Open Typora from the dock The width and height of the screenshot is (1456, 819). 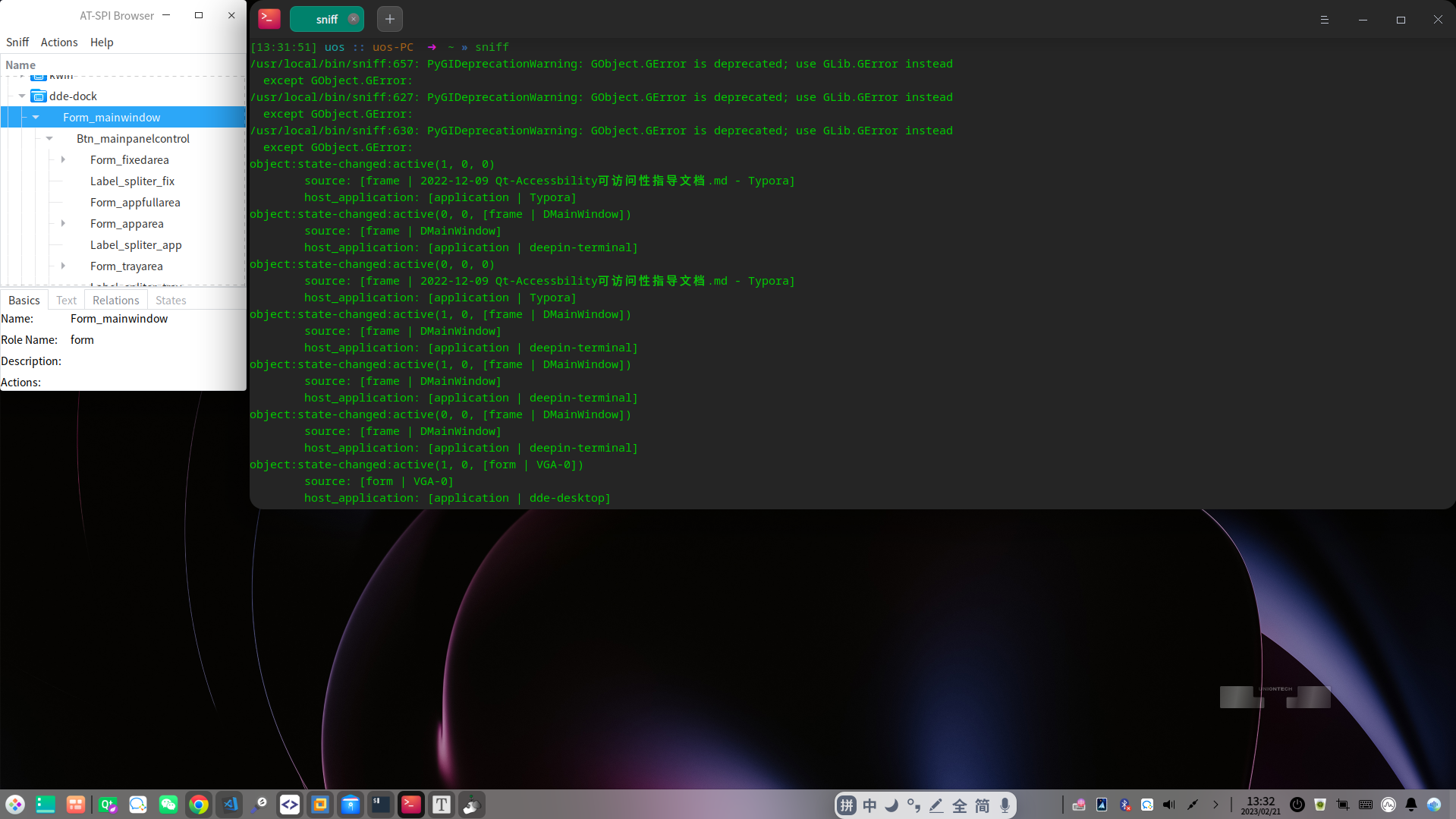(442, 805)
